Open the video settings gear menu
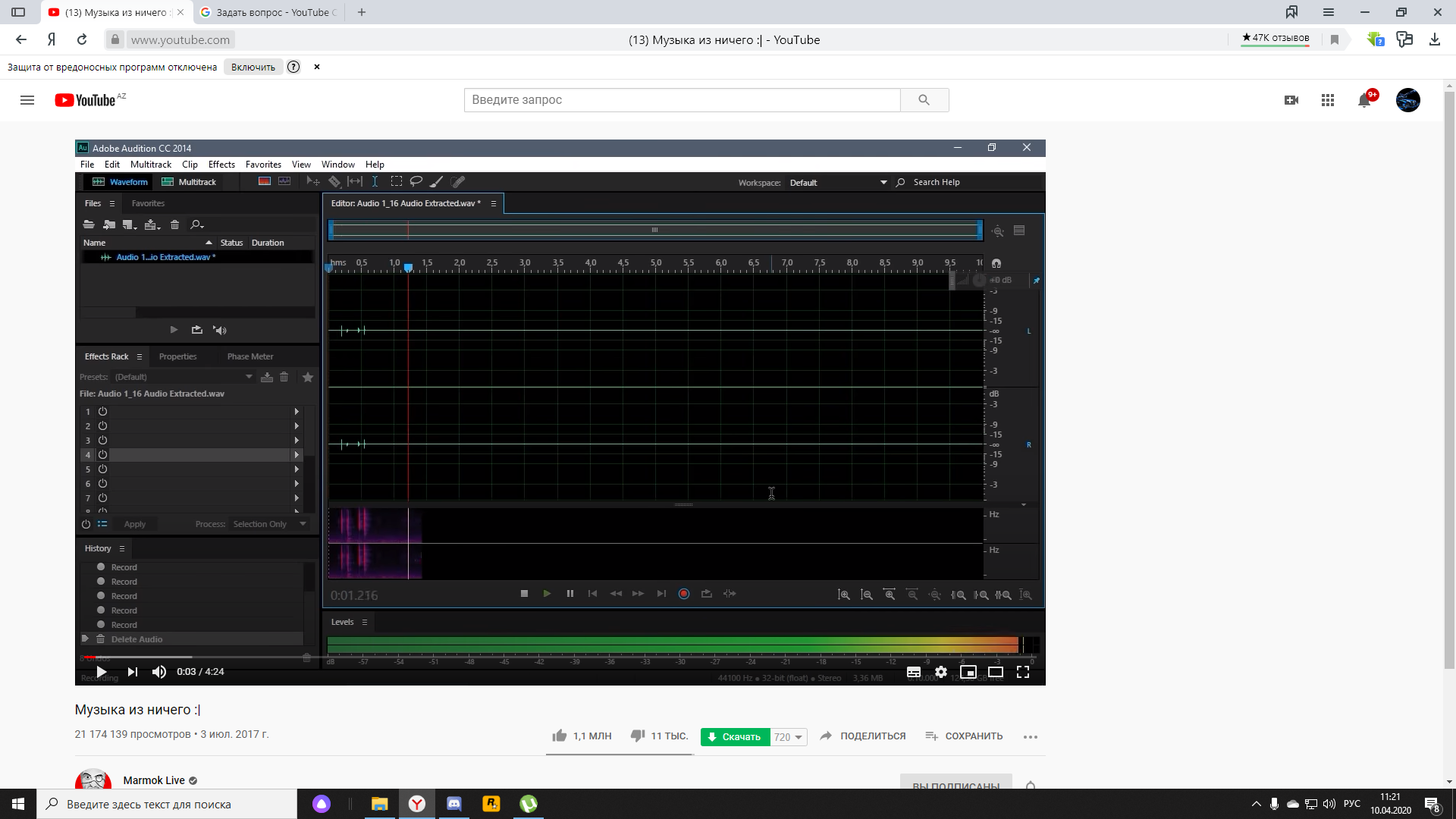The image size is (1456, 819). (941, 672)
